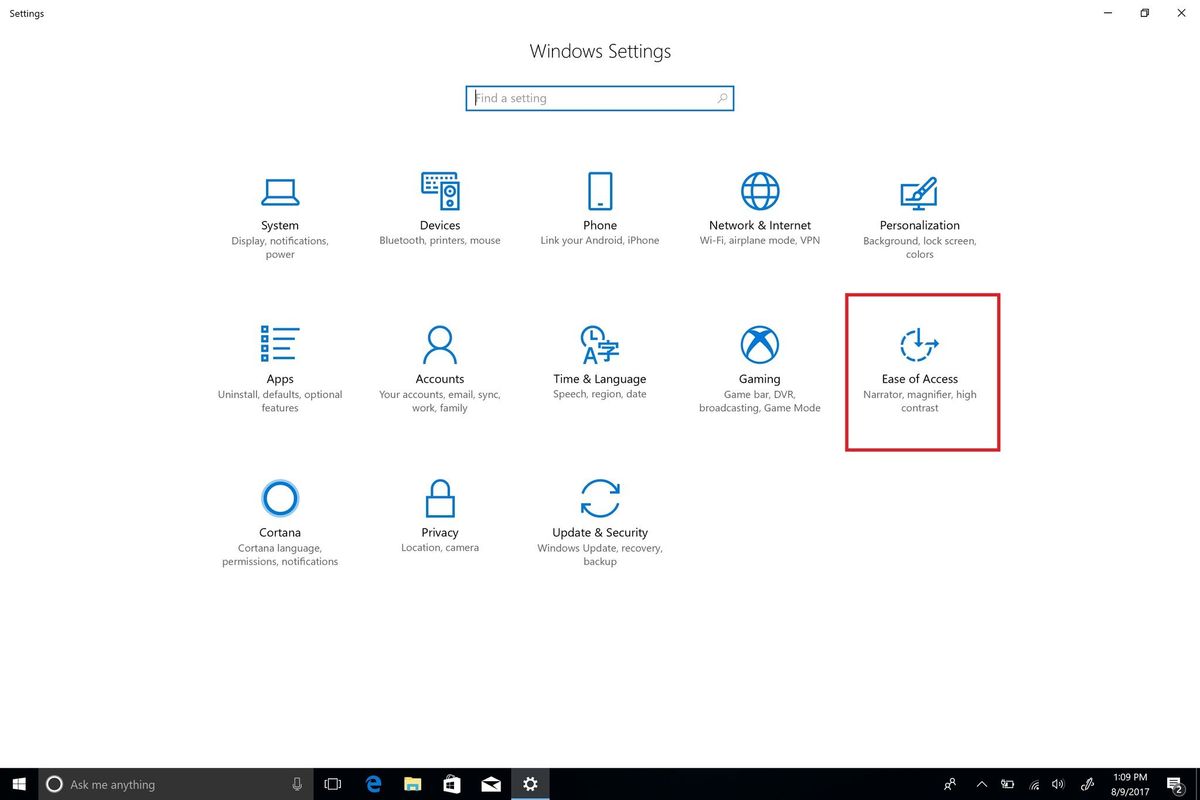Expand hidden icons in the system tray
This screenshot has height=800, width=1200.
tap(981, 784)
